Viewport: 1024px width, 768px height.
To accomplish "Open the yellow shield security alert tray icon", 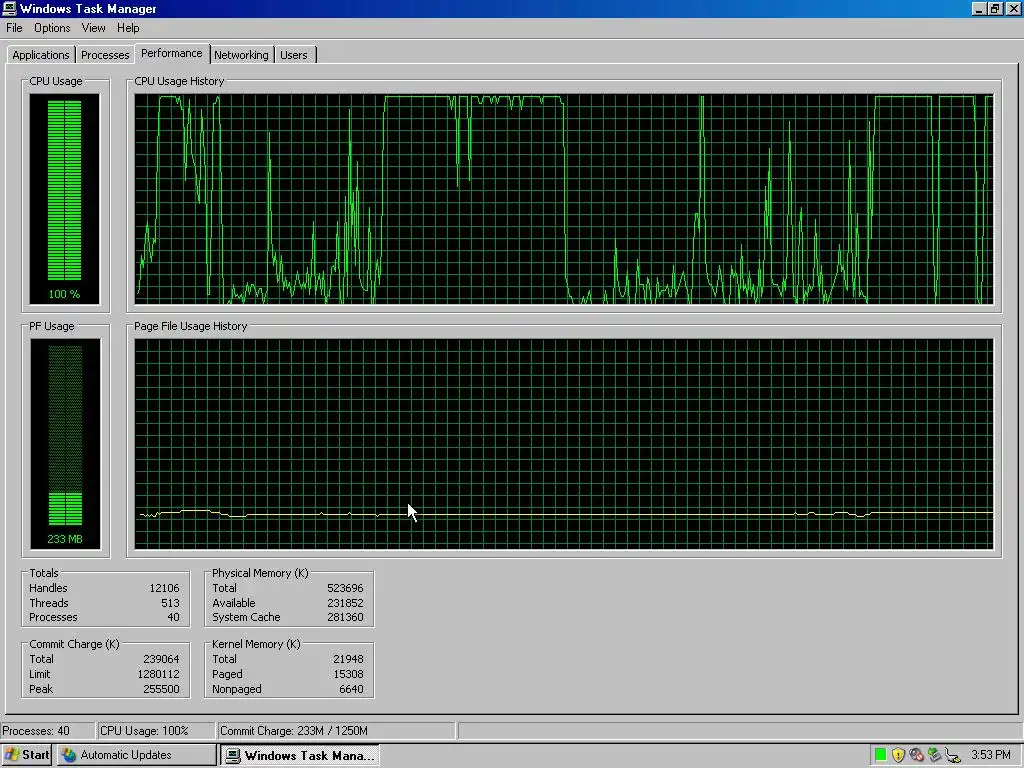I will coord(898,755).
